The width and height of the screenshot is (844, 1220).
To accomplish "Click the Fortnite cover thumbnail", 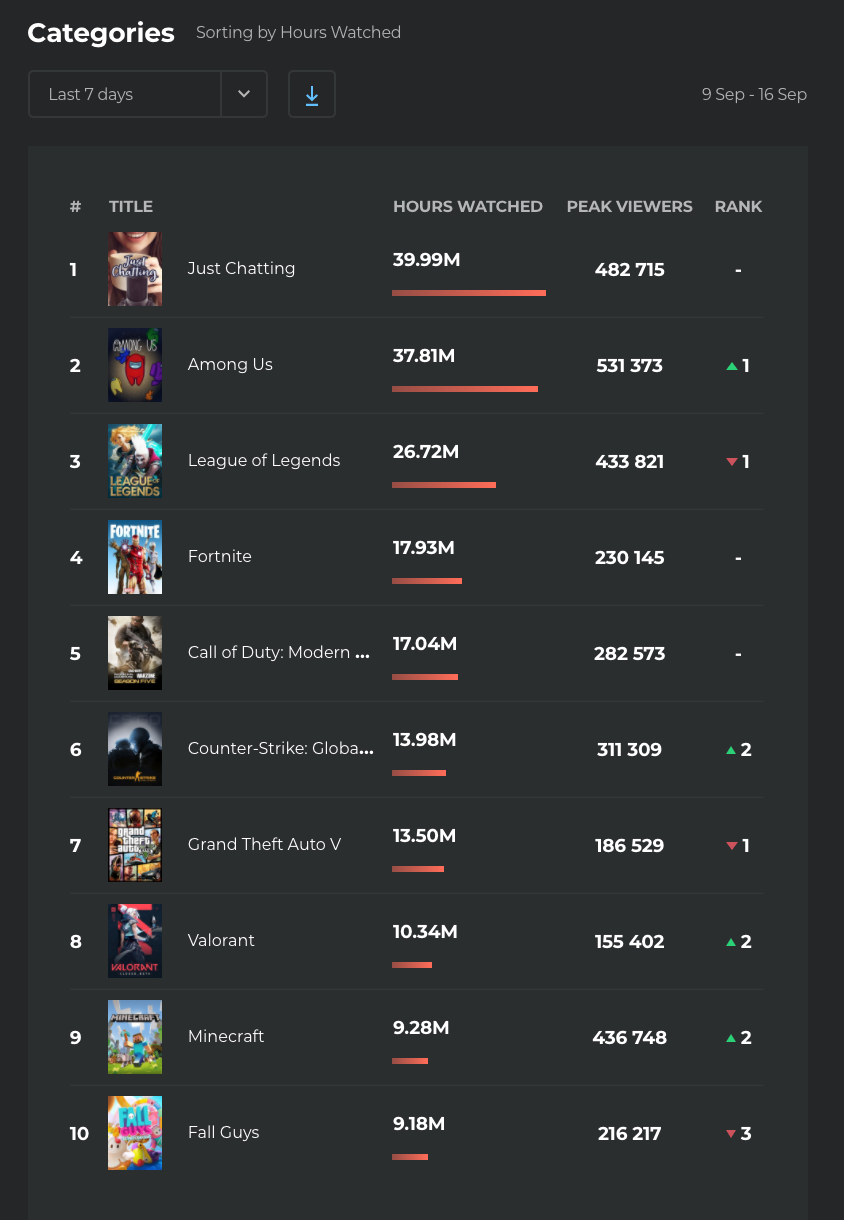I will click(x=135, y=557).
